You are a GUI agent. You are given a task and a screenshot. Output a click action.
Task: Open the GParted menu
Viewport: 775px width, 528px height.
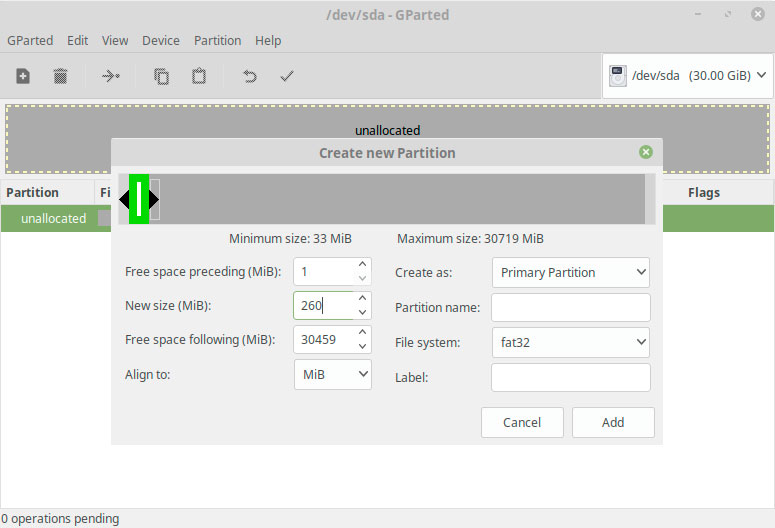pyautogui.click(x=30, y=41)
